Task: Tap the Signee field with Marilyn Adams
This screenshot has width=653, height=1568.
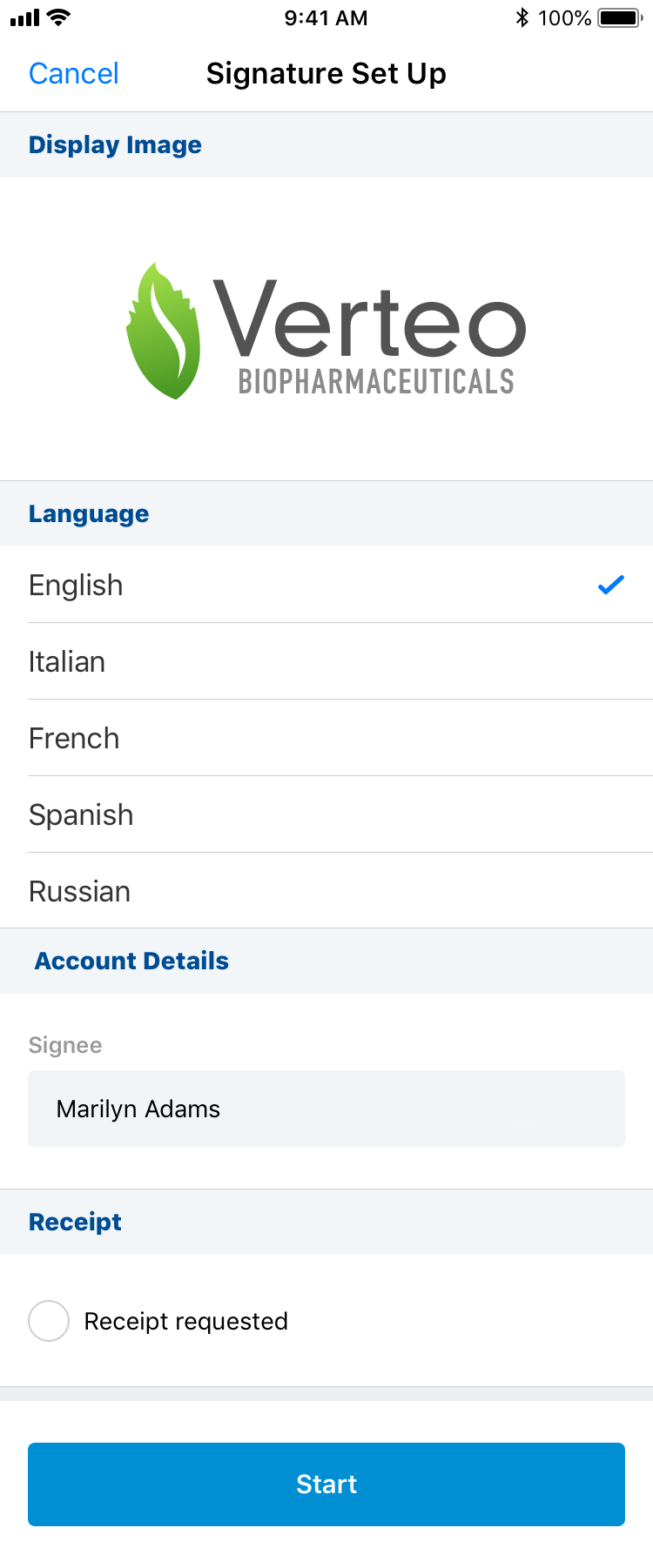Action: pyautogui.click(x=326, y=1109)
